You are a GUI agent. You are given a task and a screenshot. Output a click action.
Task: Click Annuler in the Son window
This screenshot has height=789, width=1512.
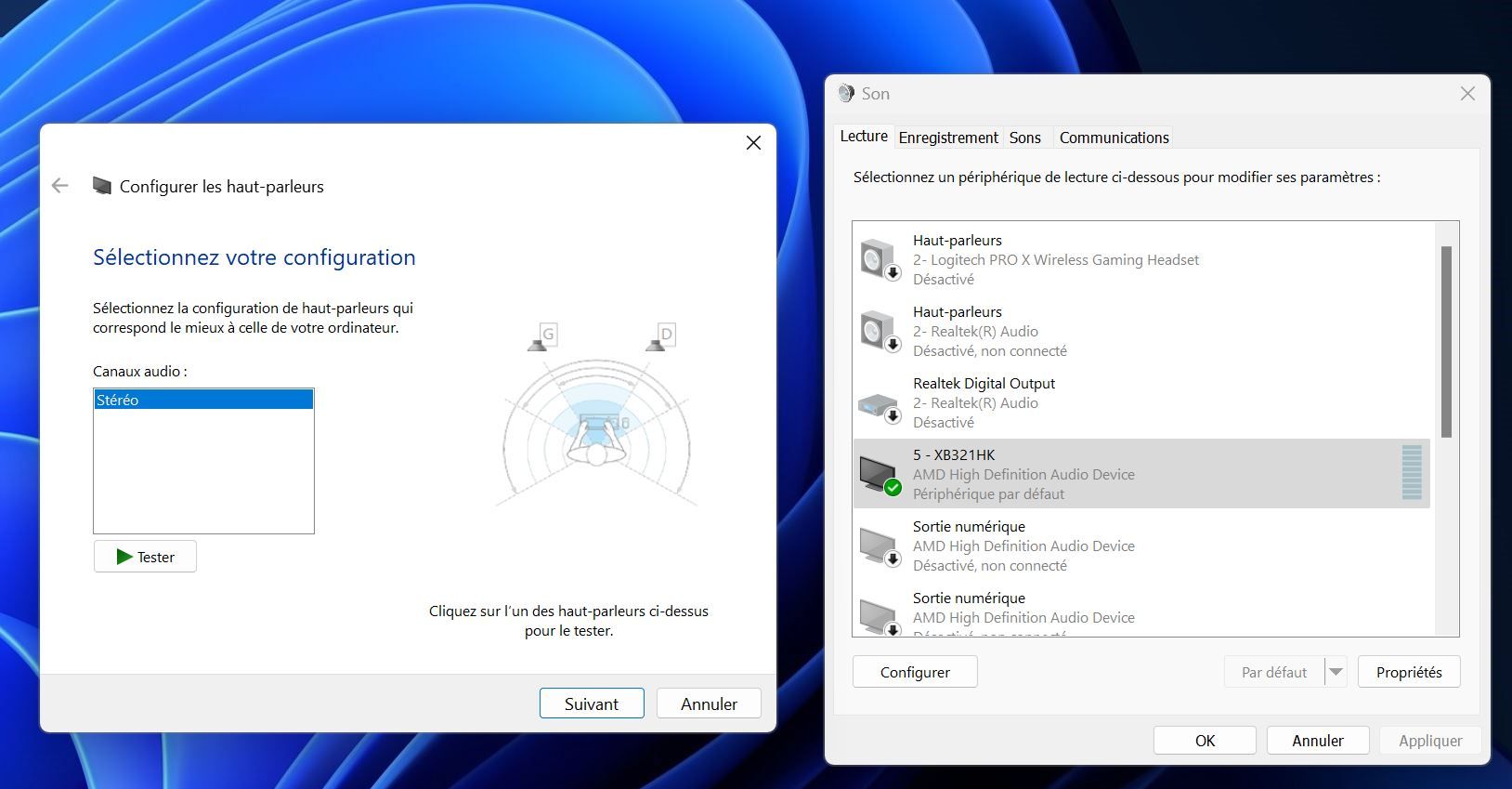1317,741
